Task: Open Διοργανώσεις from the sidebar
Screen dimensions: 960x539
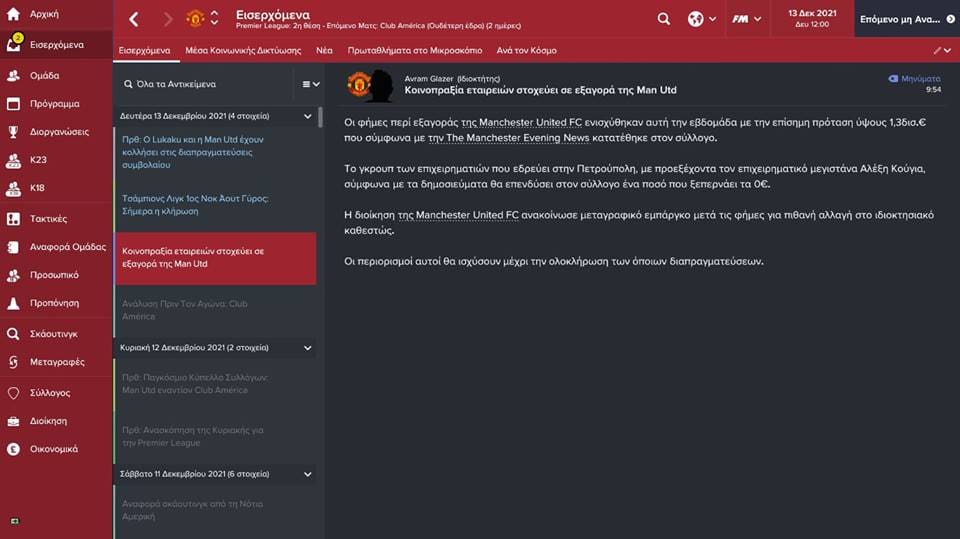Action: (59, 131)
